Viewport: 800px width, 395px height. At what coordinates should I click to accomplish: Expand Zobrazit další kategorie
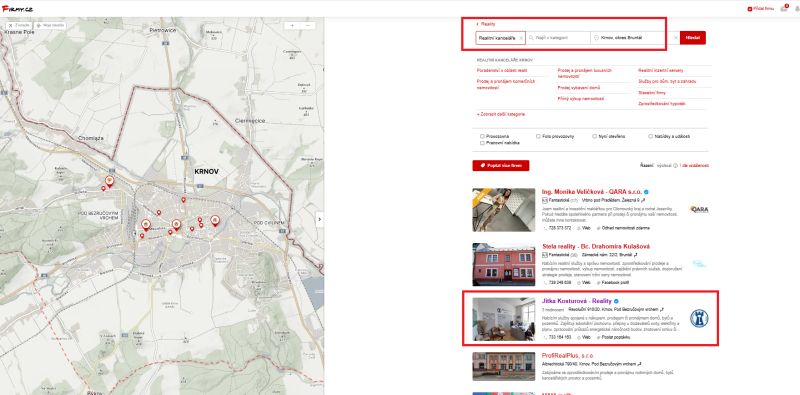click(501, 114)
